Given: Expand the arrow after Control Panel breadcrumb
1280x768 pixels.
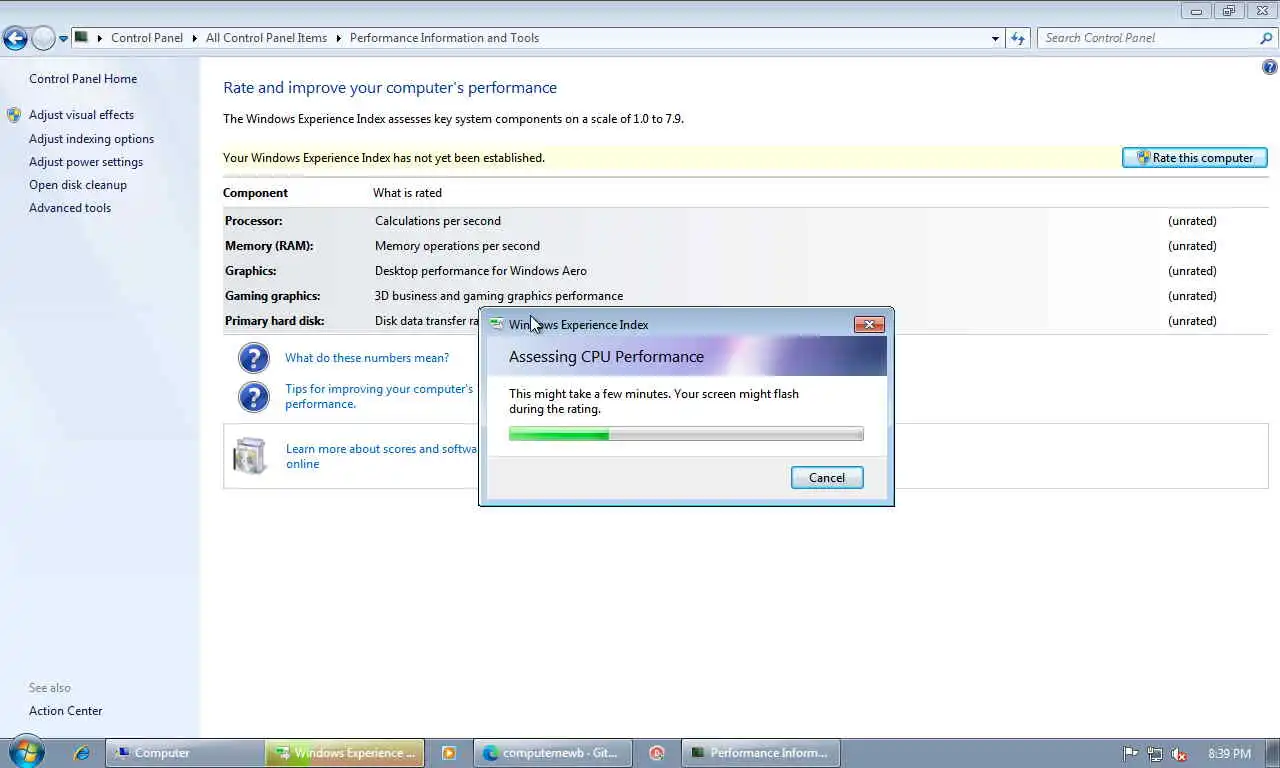Looking at the screenshot, I should (194, 38).
